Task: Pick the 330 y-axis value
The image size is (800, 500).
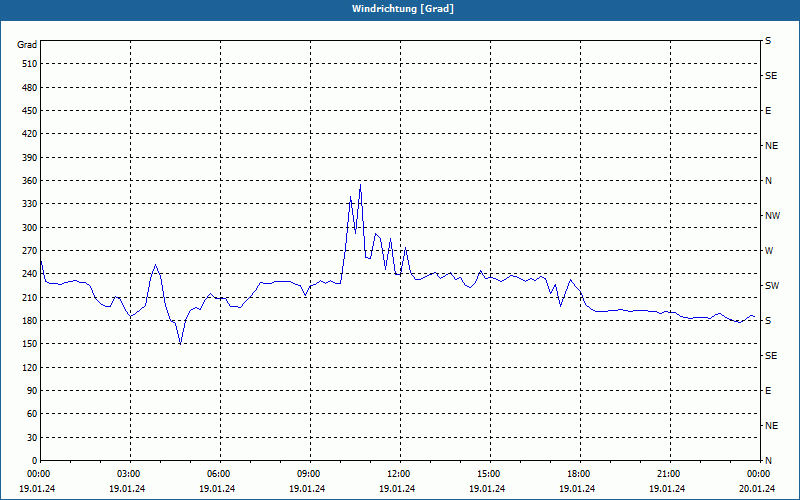Action: [x=30, y=204]
